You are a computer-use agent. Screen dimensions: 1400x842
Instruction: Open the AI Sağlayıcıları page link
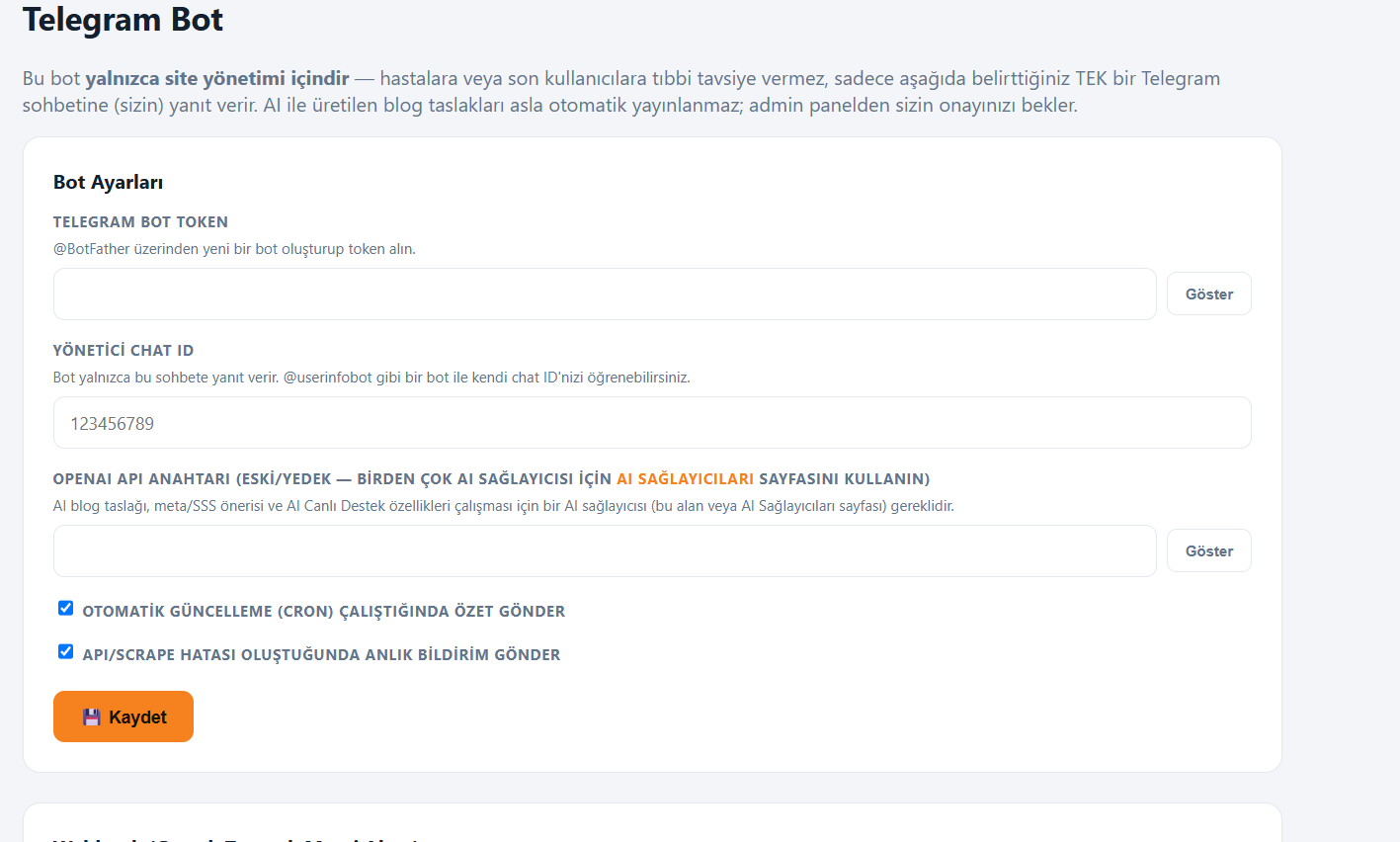click(685, 479)
